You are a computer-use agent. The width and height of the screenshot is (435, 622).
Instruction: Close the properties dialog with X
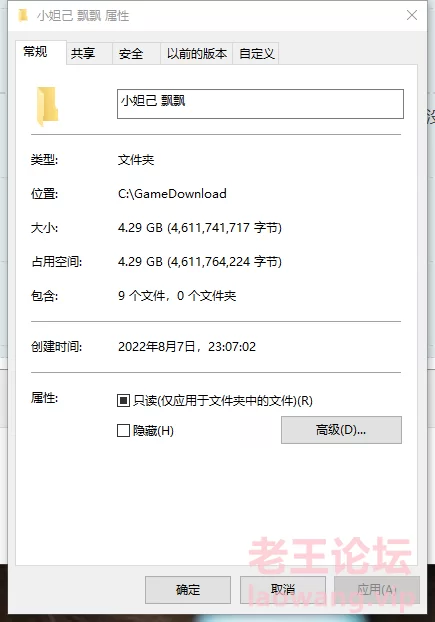(412, 15)
